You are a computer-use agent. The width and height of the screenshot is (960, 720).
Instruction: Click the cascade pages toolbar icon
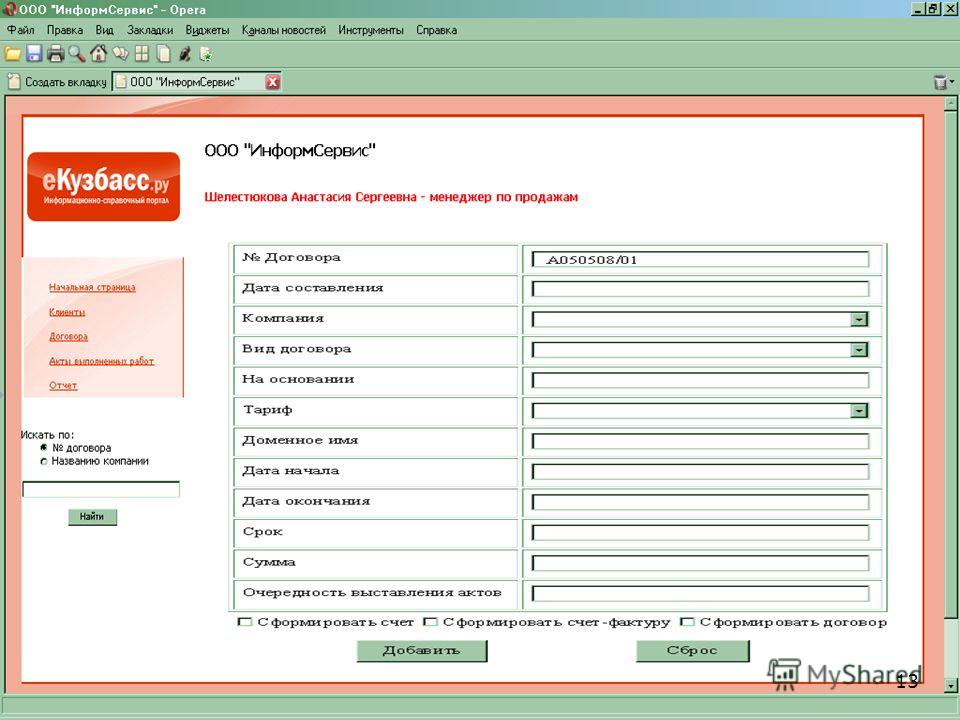163,54
